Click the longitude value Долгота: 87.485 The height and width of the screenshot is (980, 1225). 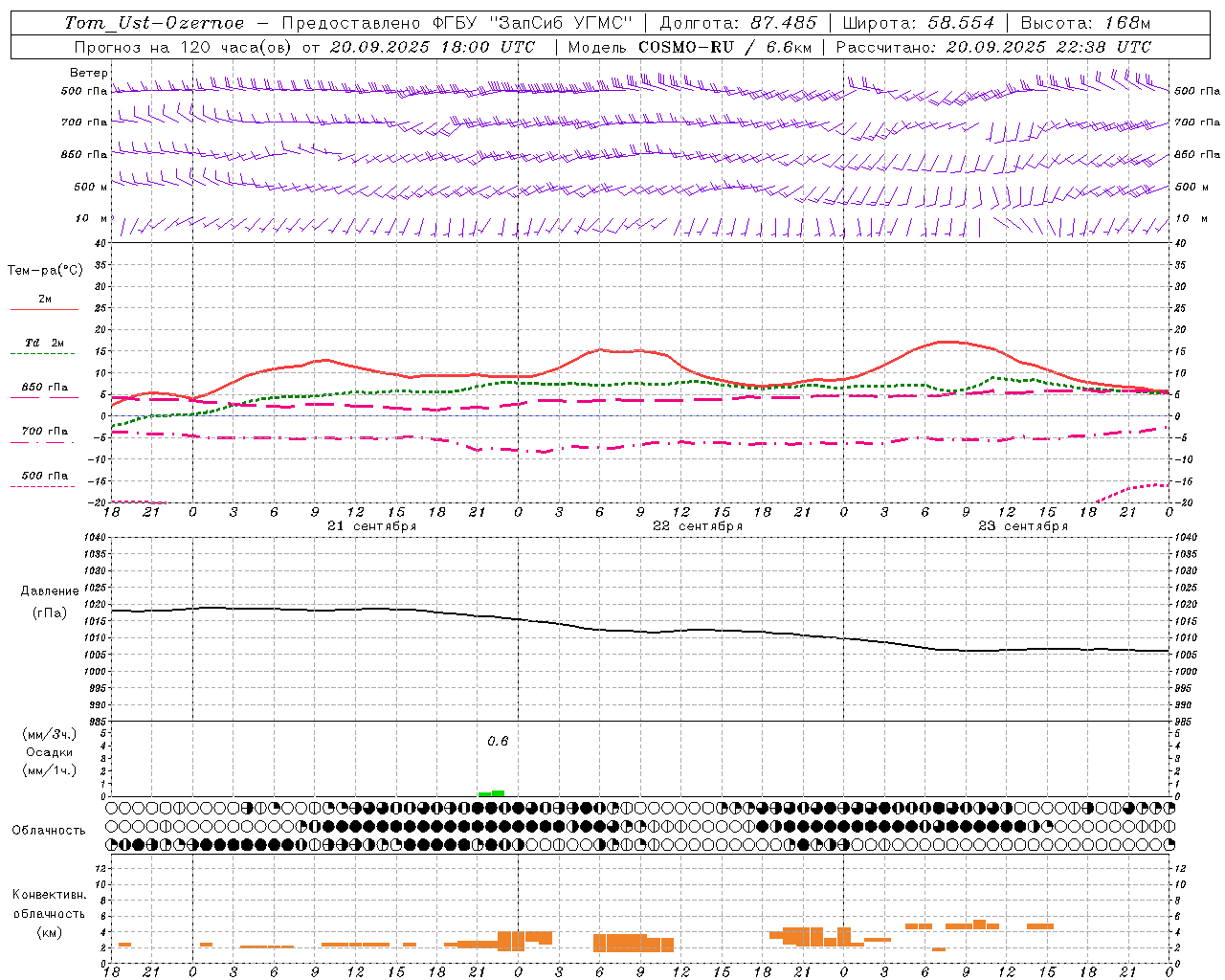[x=739, y=23]
